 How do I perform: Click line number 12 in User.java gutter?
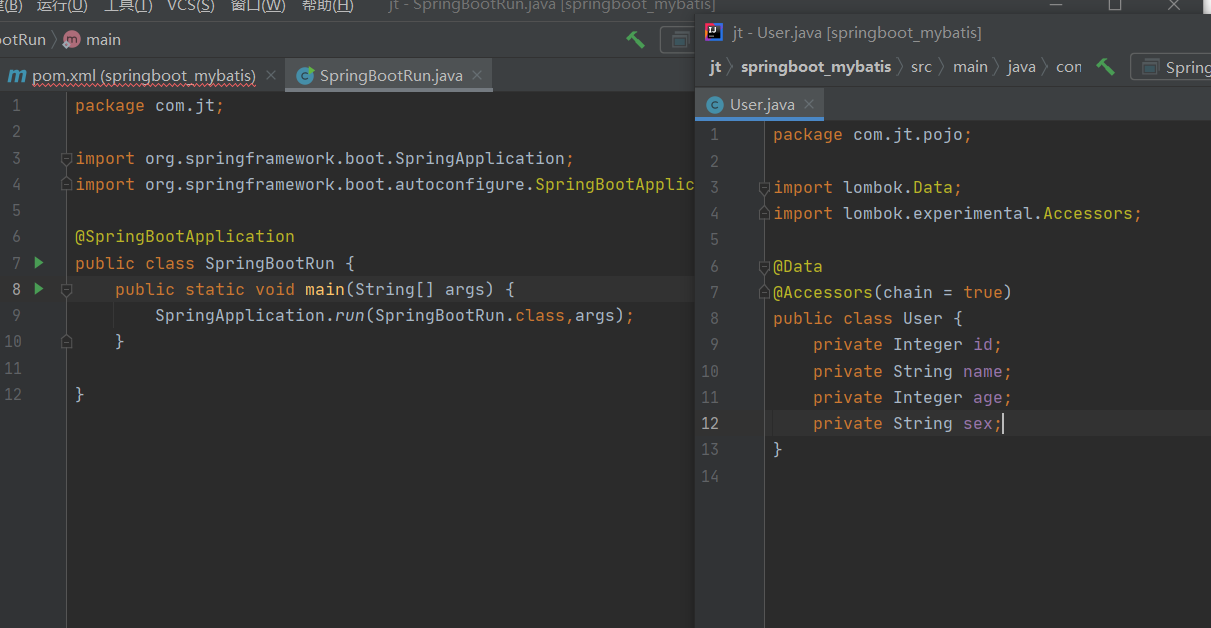709,423
